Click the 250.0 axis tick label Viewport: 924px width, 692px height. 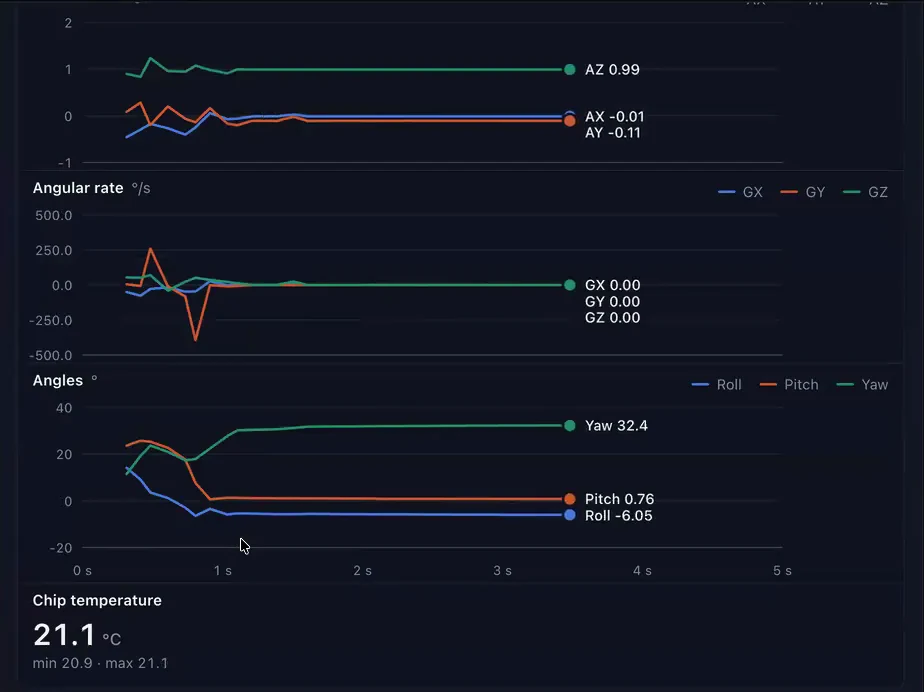[54, 251]
